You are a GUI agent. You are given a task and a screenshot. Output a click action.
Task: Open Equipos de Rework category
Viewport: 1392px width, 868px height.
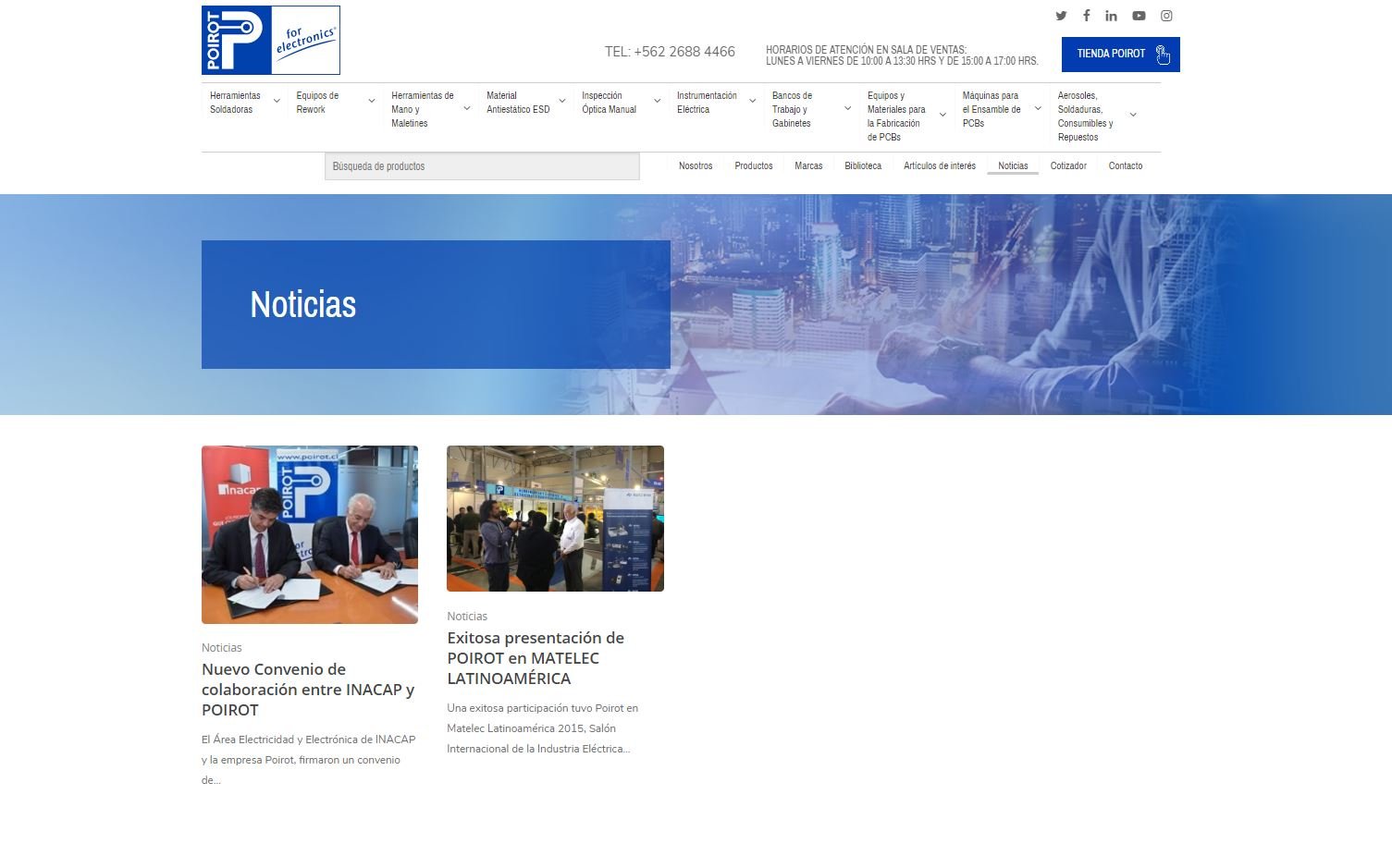(317, 103)
